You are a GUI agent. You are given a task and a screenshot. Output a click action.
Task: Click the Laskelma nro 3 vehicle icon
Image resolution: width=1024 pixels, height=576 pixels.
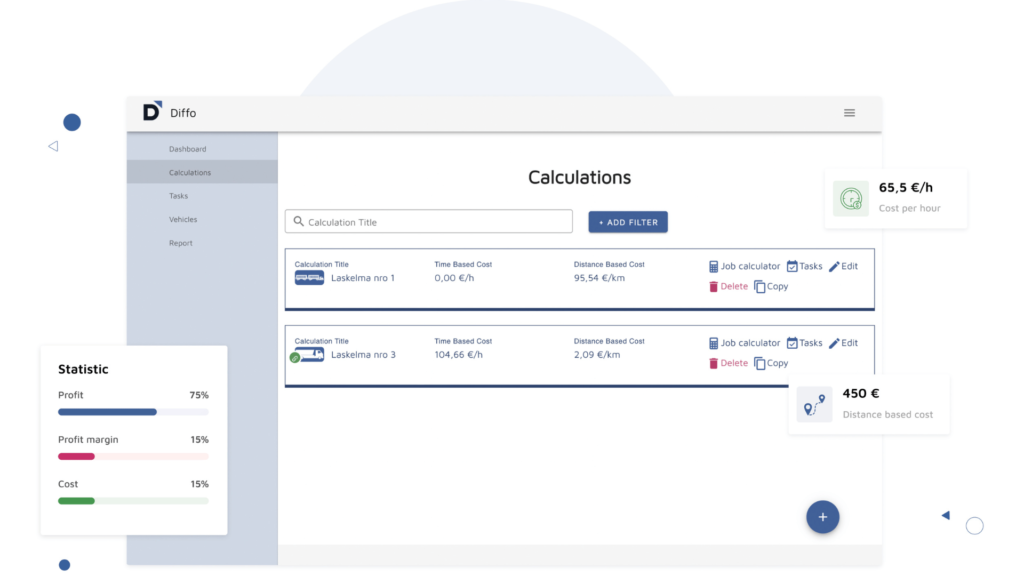pyautogui.click(x=308, y=355)
